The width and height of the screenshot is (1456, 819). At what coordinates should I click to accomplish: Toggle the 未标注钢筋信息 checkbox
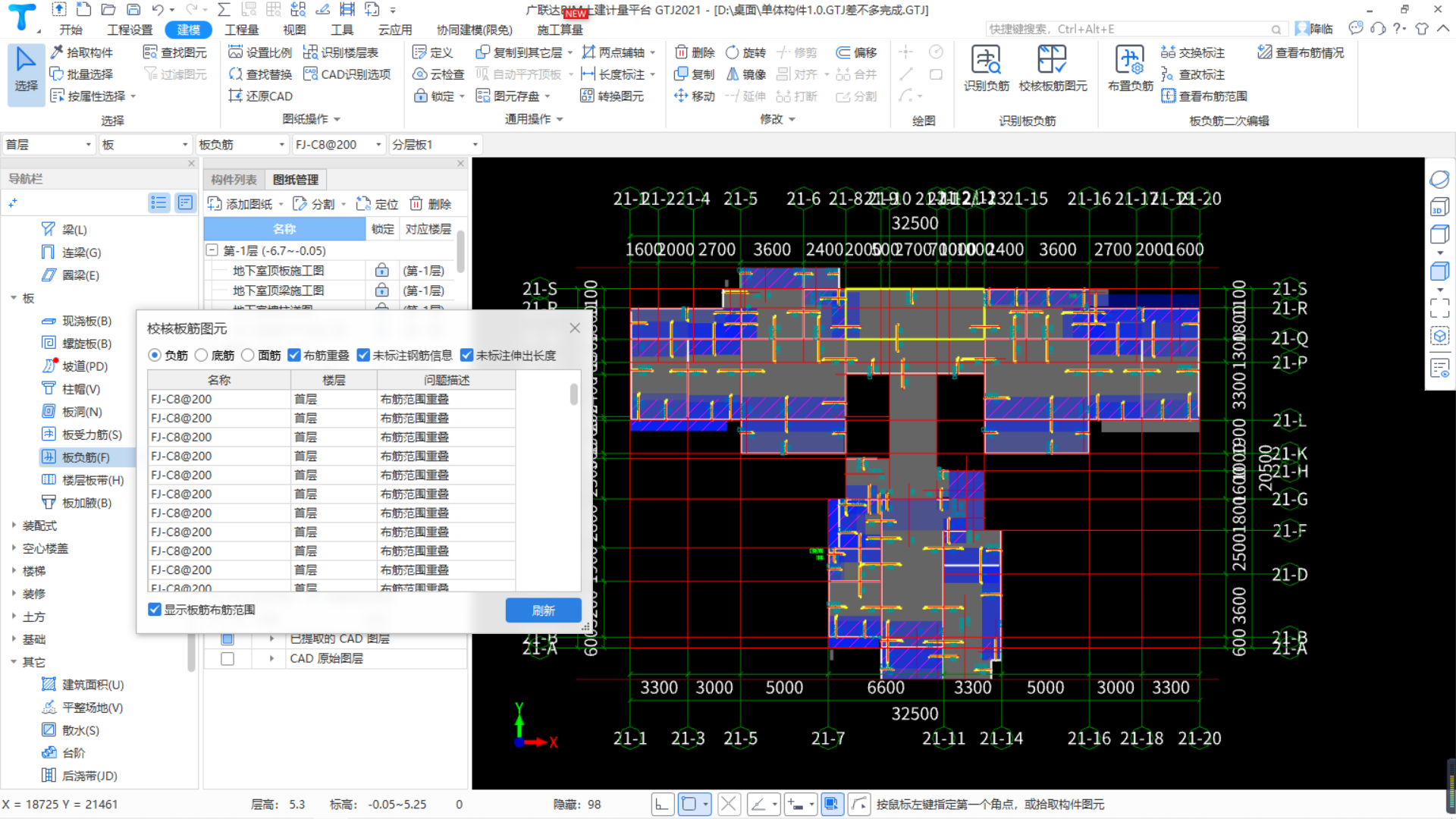tap(363, 355)
